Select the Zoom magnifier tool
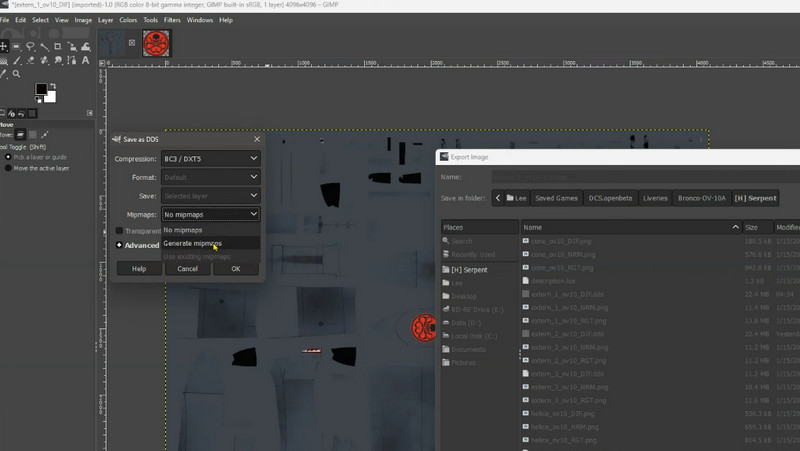Screen dimensions: 800x451 coord(16,74)
